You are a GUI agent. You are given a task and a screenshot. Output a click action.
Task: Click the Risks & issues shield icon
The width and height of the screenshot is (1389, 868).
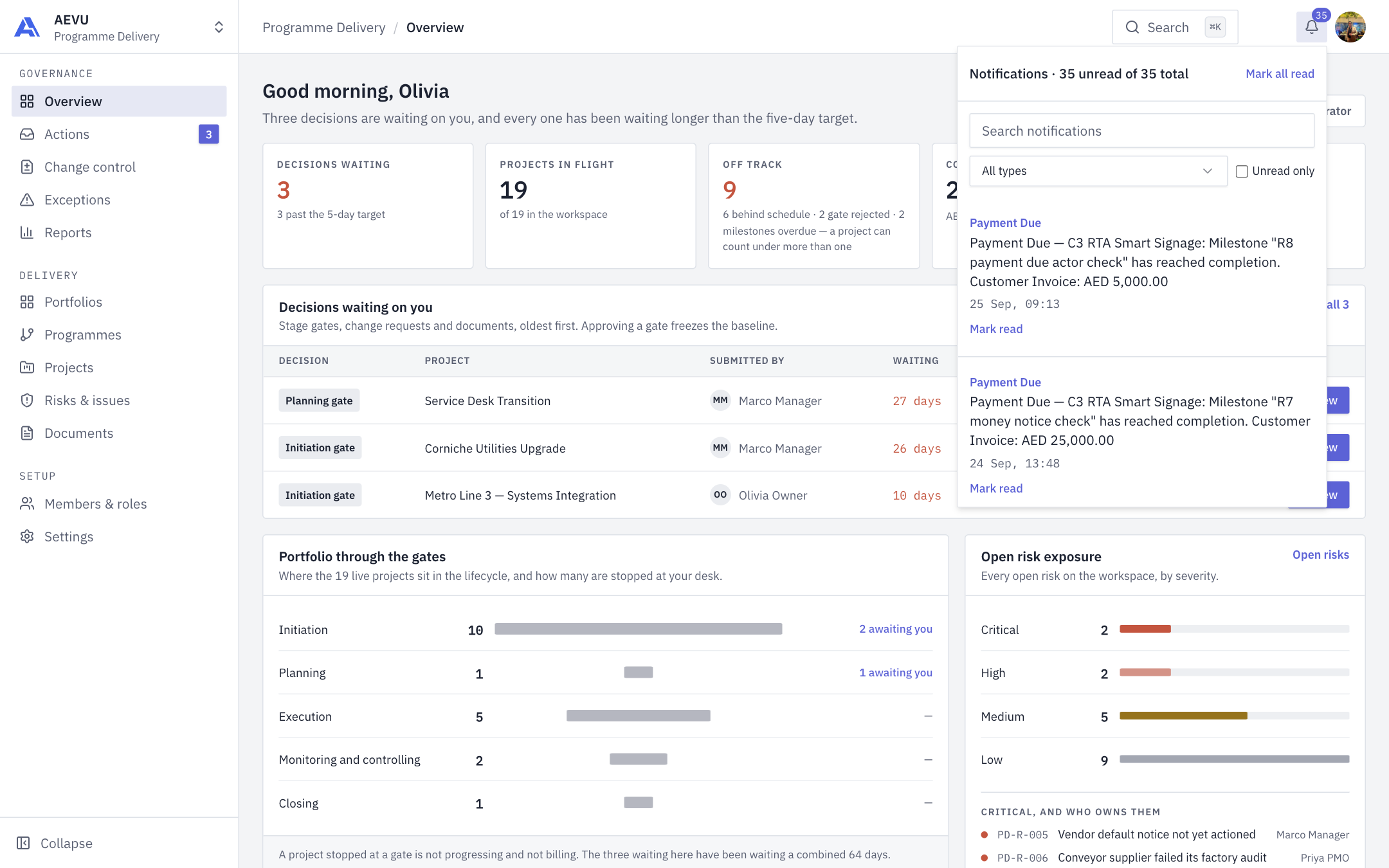click(27, 401)
